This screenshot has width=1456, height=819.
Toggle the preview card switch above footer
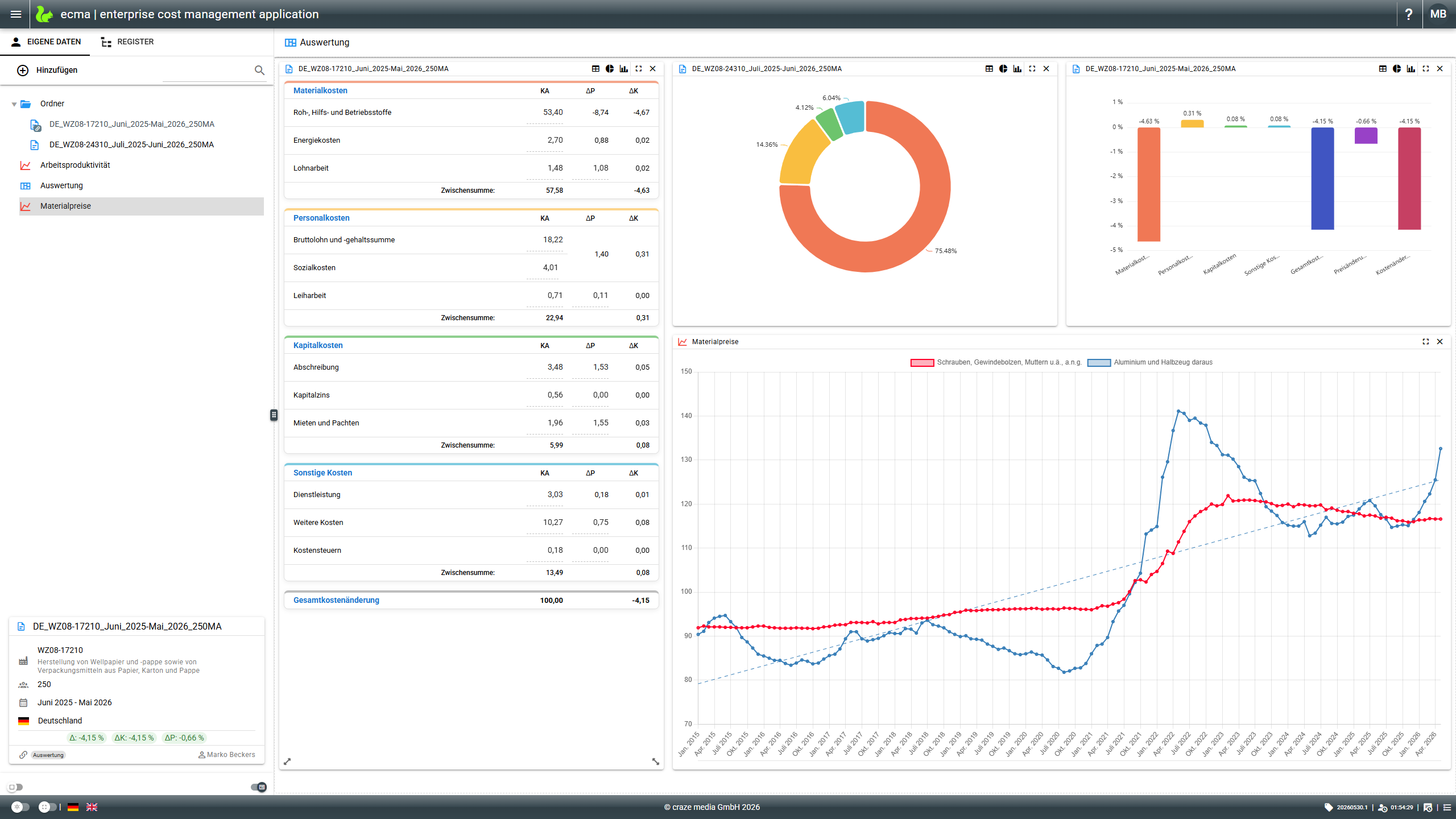(x=259, y=787)
